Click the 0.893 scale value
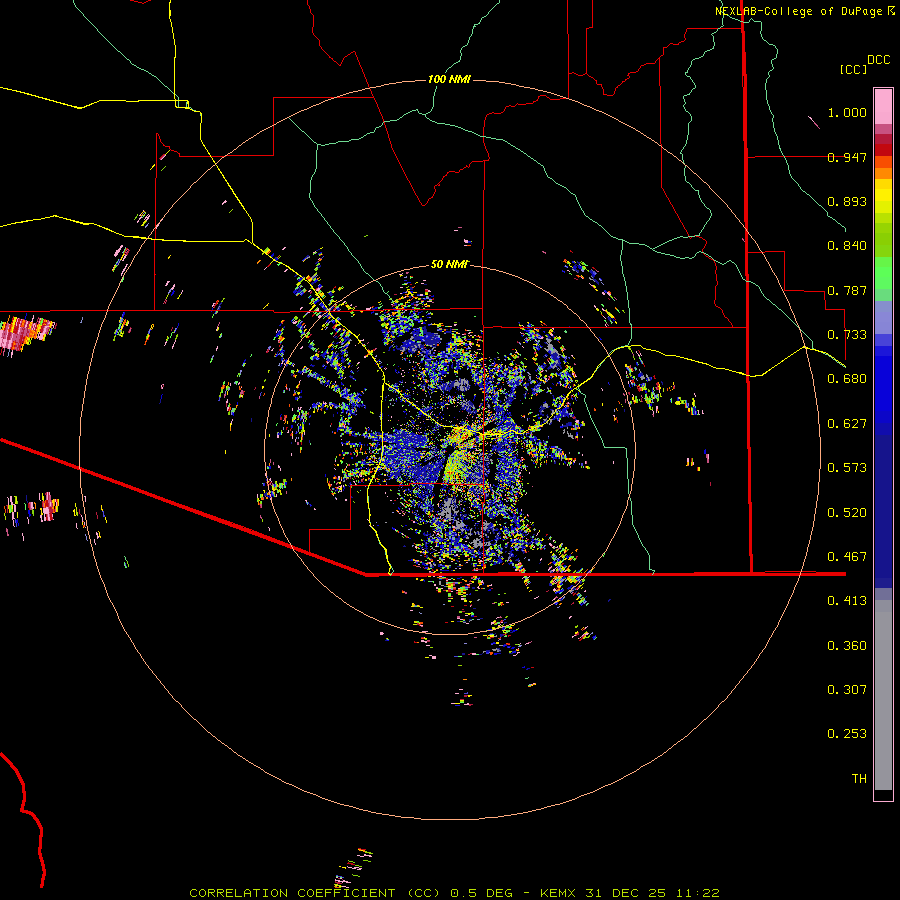This screenshot has height=900, width=900. pyautogui.click(x=847, y=201)
